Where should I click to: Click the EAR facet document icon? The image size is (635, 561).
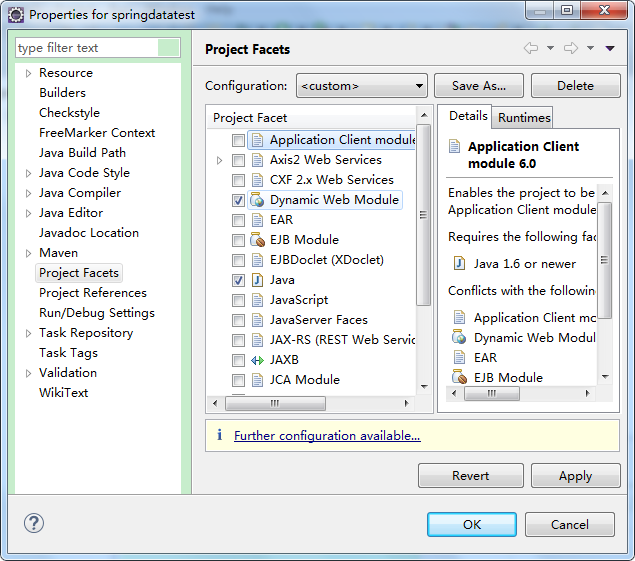(x=257, y=220)
